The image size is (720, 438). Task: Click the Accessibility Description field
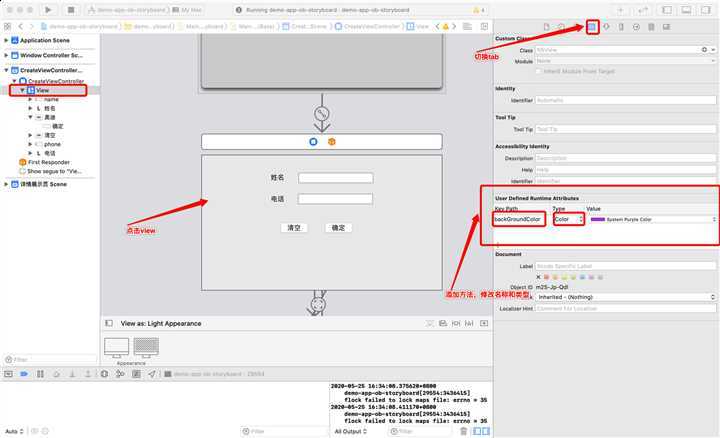(x=625, y=158)
